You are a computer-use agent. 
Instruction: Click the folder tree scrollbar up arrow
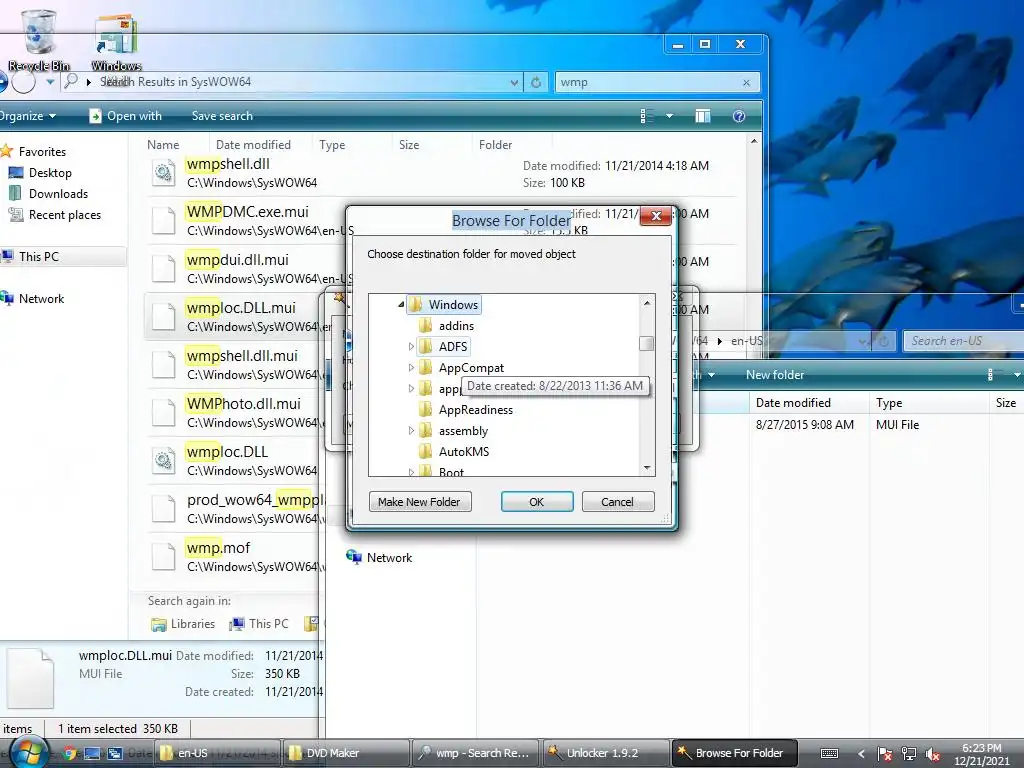[x=647, y=302]
